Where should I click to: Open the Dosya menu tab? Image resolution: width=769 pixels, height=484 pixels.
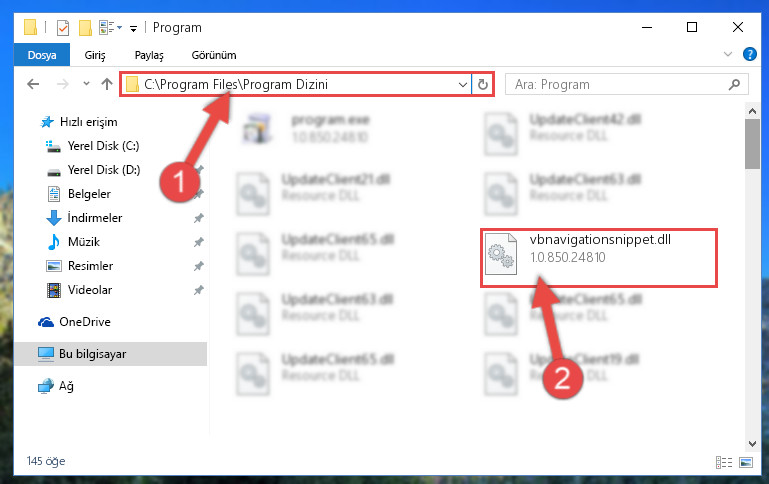(42, 55)
